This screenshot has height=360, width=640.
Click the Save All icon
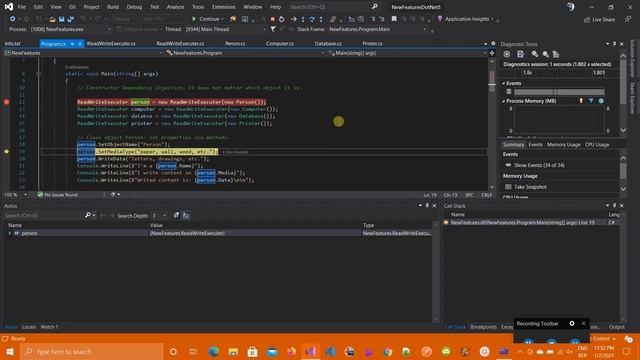(x=71, y=19)
